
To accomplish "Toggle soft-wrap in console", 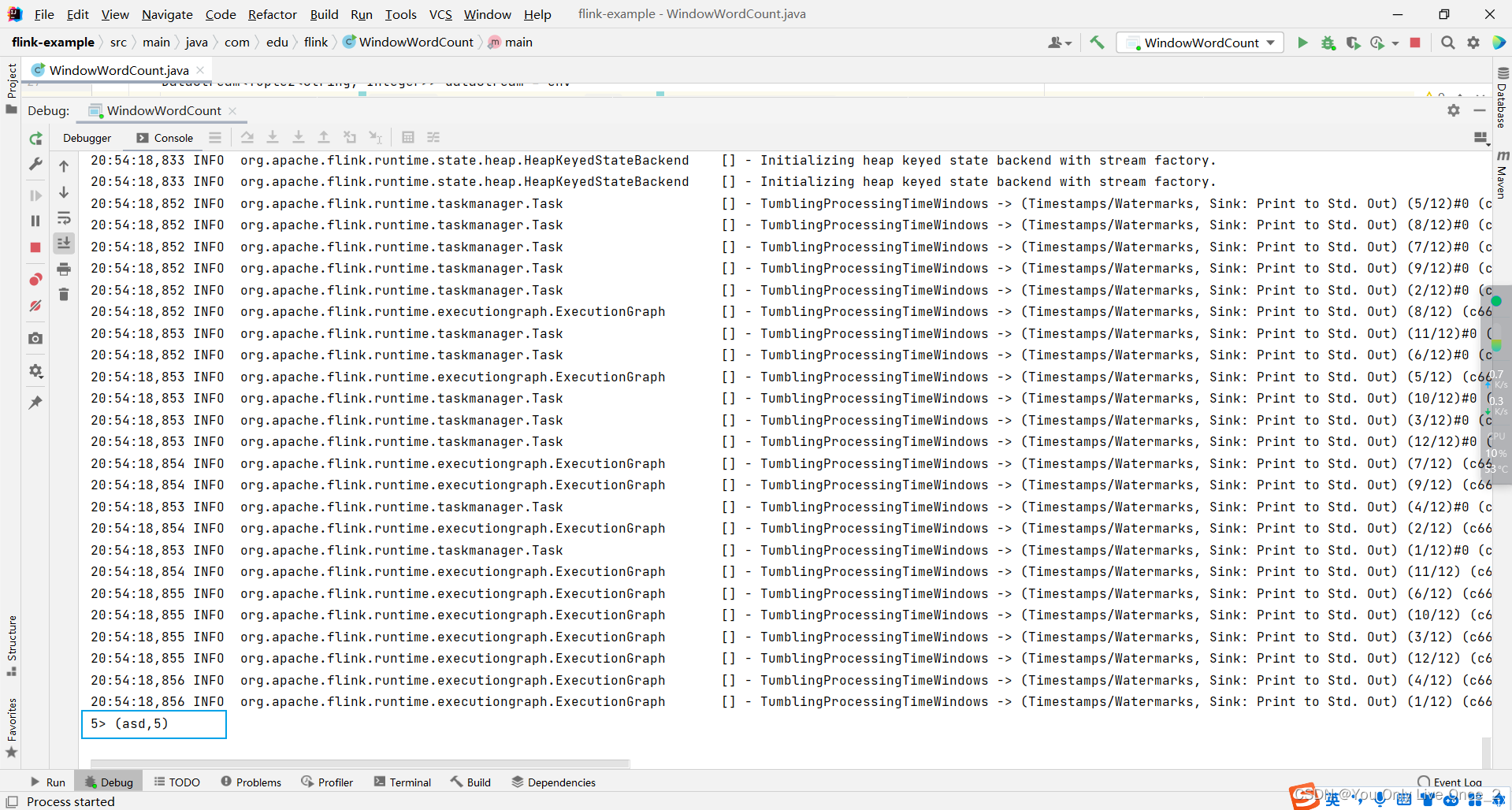I will [64, 218].
